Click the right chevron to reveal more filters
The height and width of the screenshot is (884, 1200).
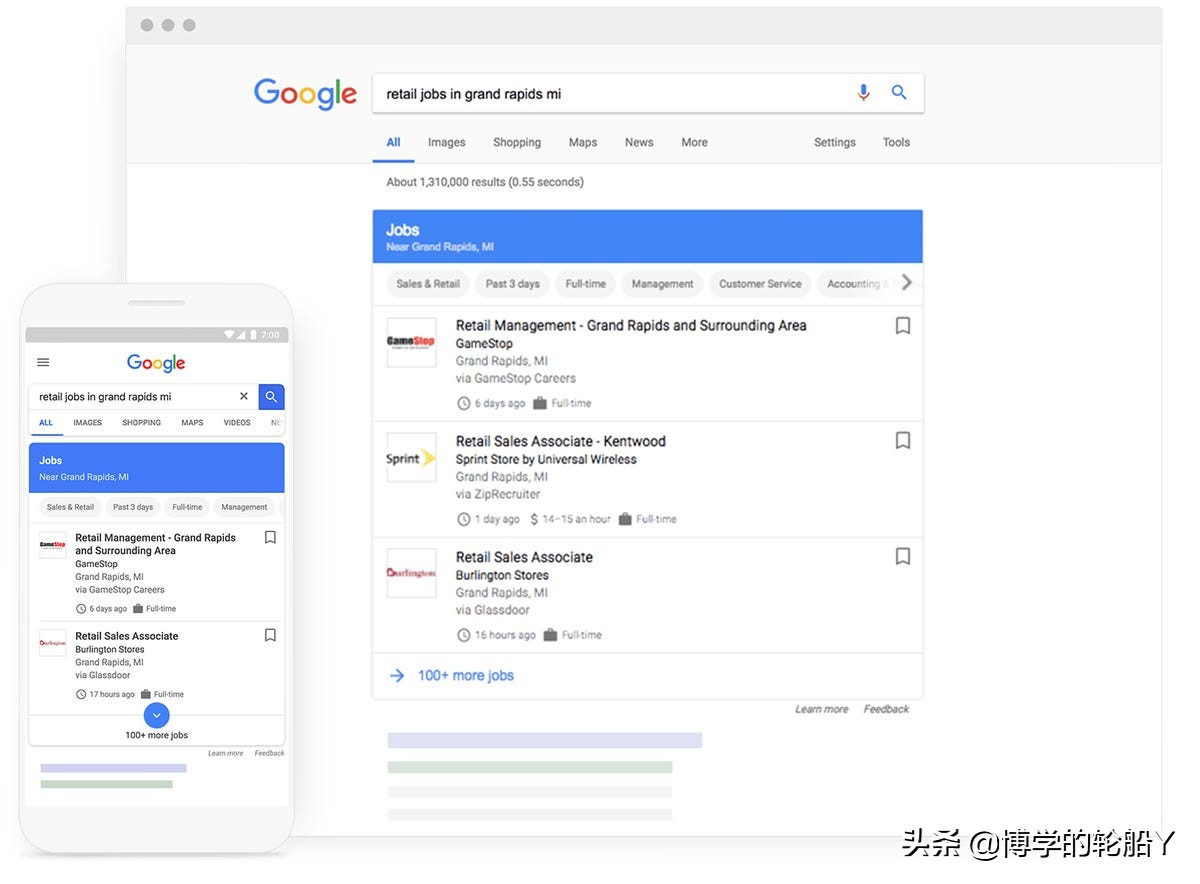[x=906, y=283]
